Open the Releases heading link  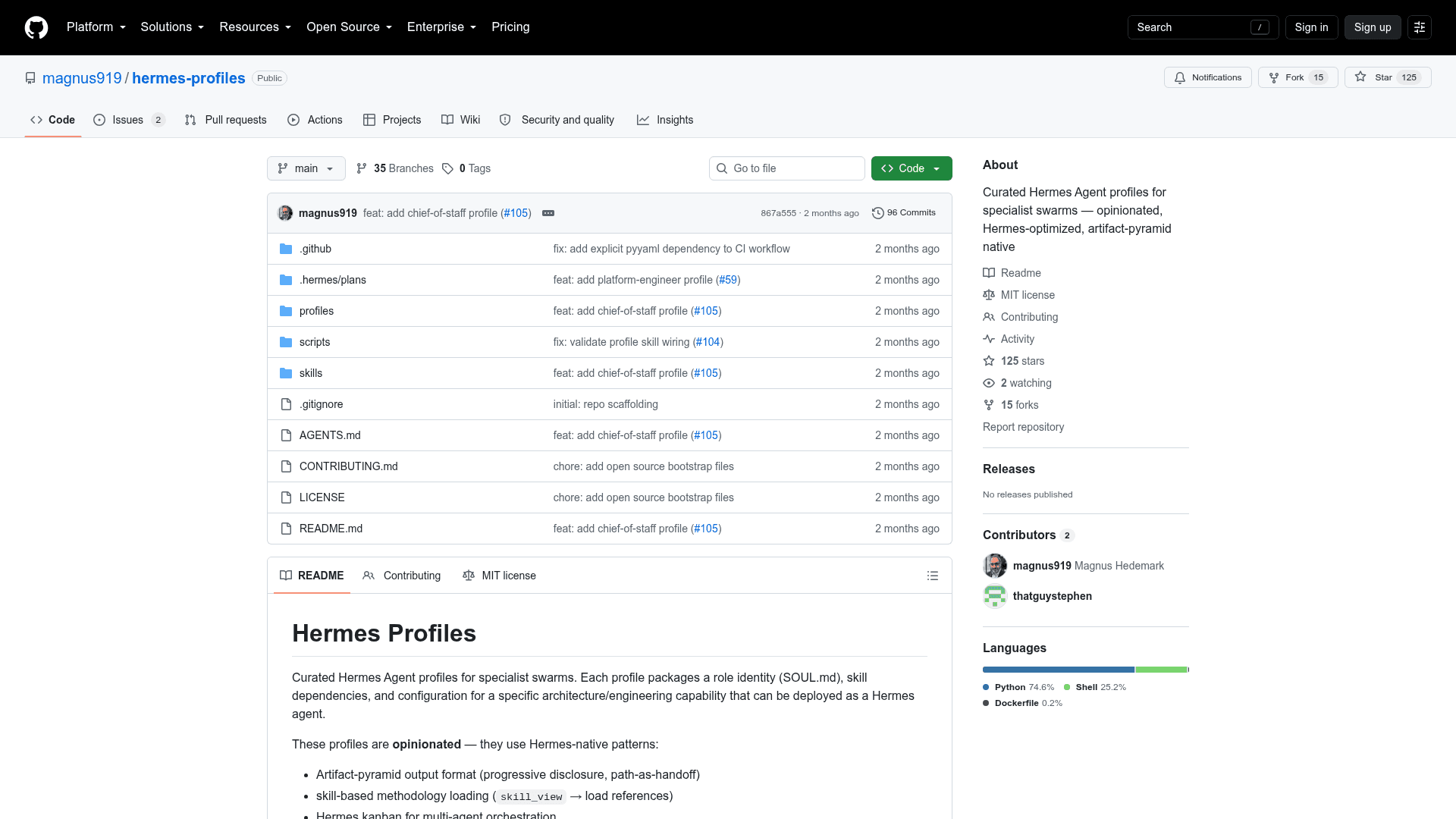point(1009,469)
